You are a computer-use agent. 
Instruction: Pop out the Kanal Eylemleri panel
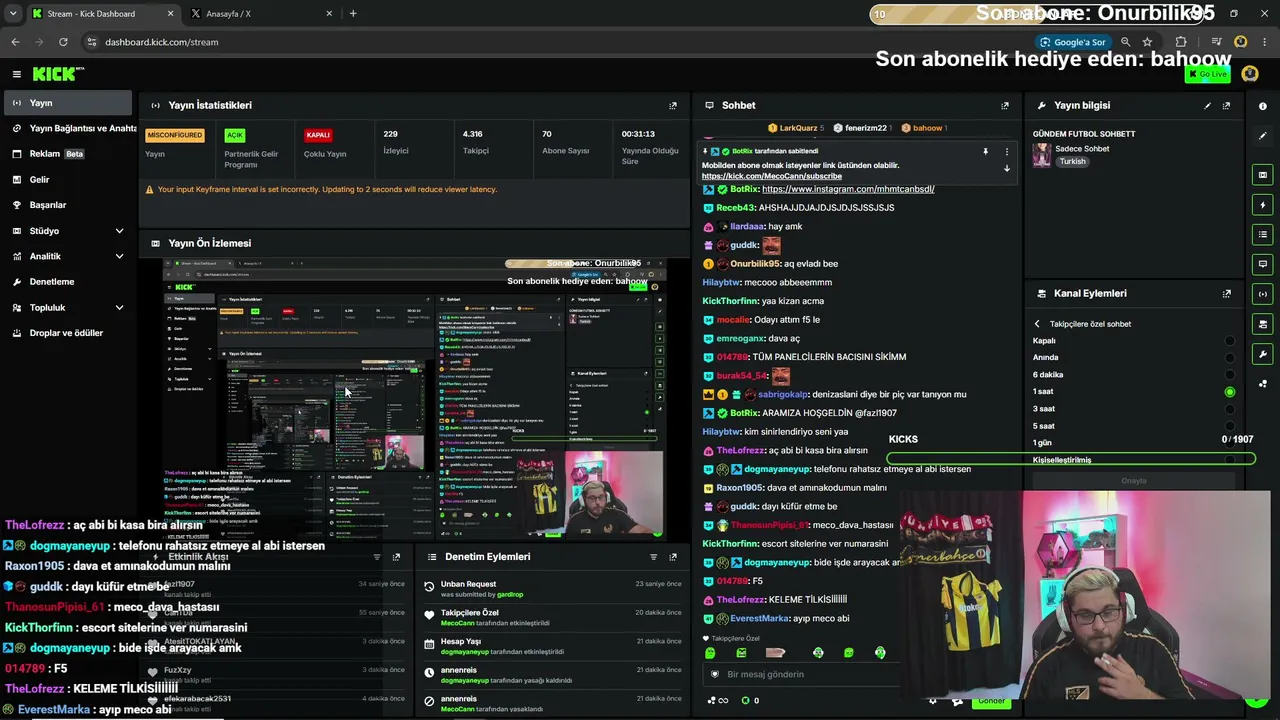[x=1226, y=294]
